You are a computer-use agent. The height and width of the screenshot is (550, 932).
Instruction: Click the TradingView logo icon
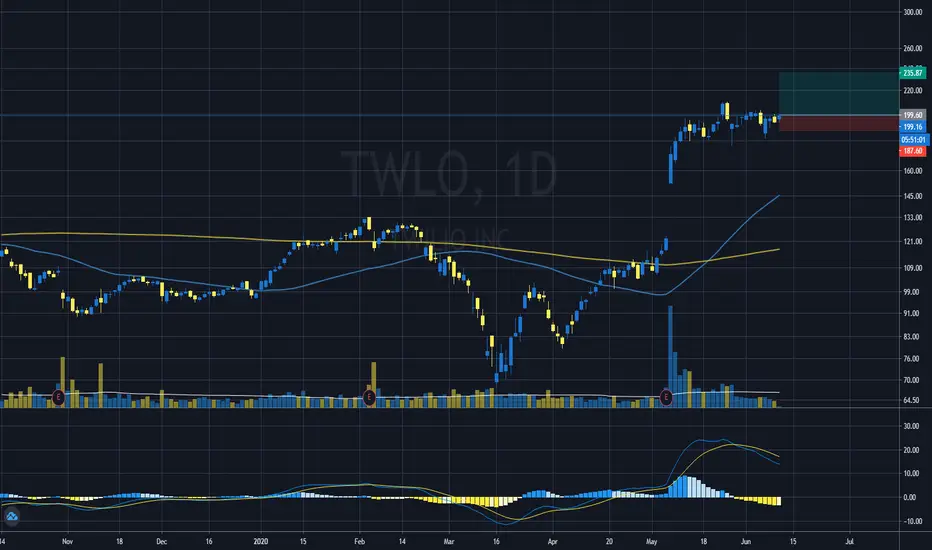(11, 516)
